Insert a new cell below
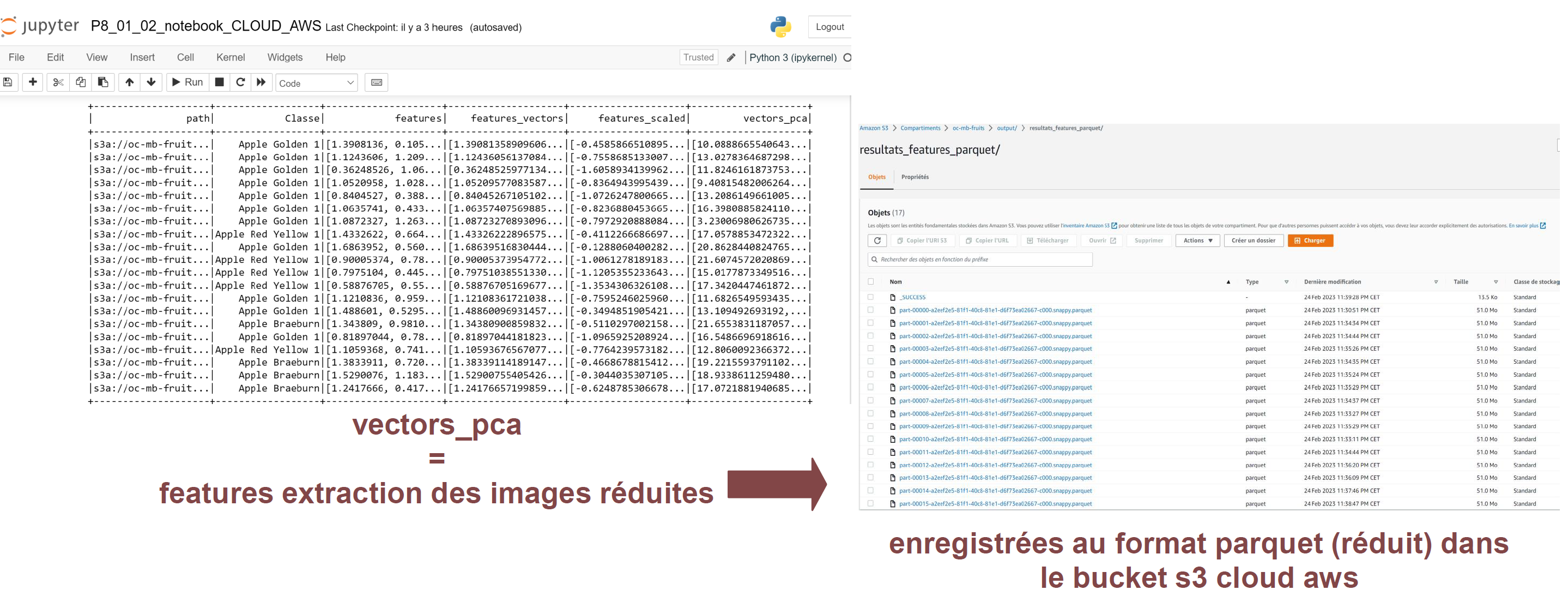This screenshot has width=1568, height=596. click(x=32, y=82)
